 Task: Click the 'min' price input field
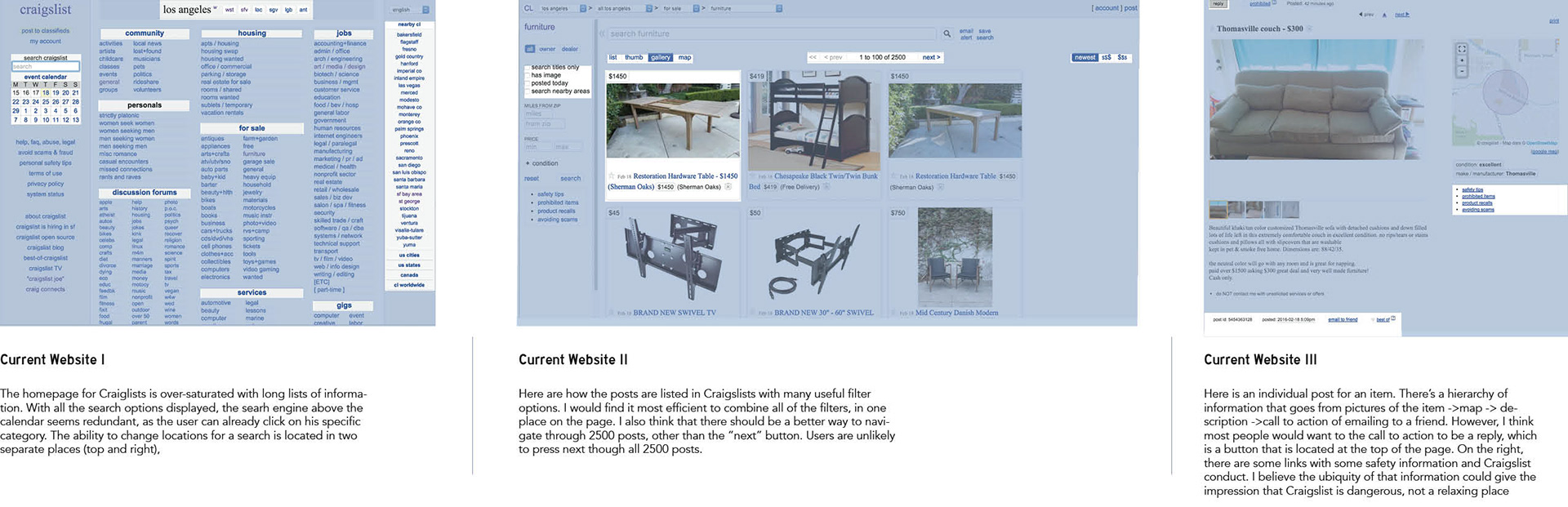coord(538,148)
